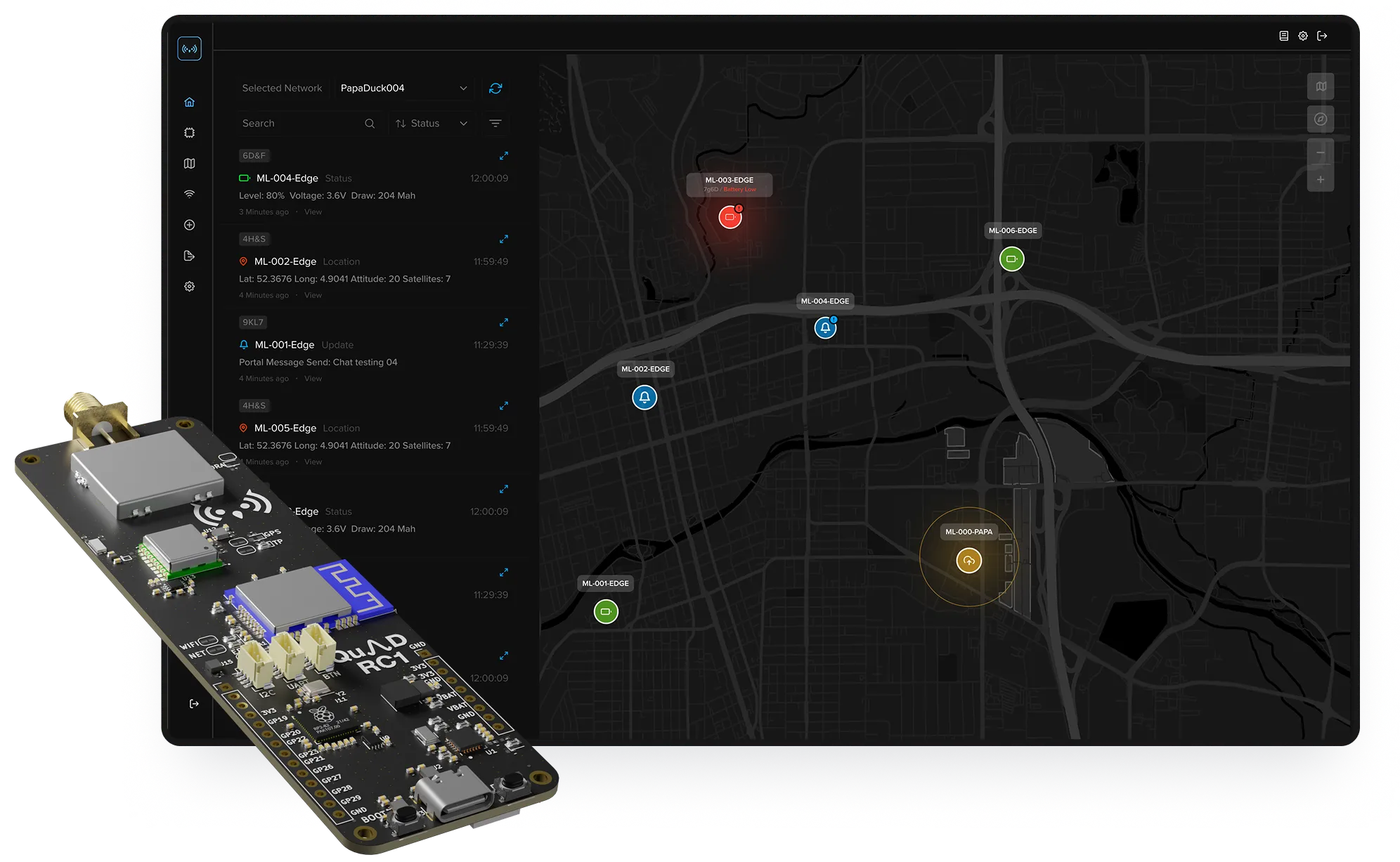Image resolution: width=1400 pixels, height=862 pixels.
Task: Expand the ML-004-Edge status message card
Action: (504, 156)
